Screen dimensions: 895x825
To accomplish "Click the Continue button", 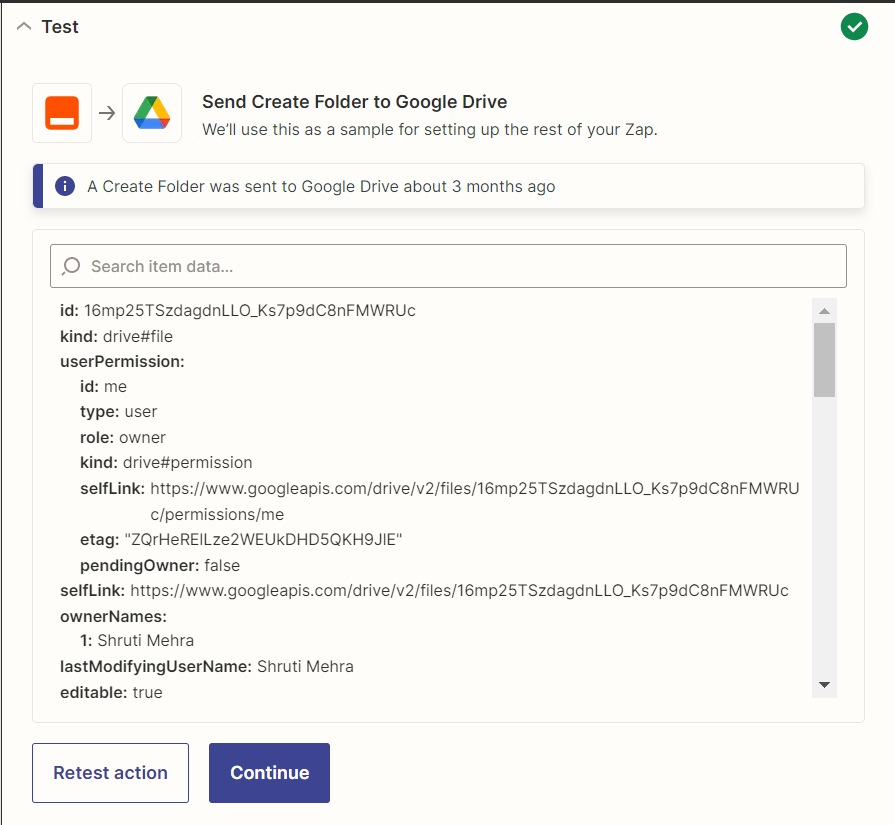I will [269, 772].
